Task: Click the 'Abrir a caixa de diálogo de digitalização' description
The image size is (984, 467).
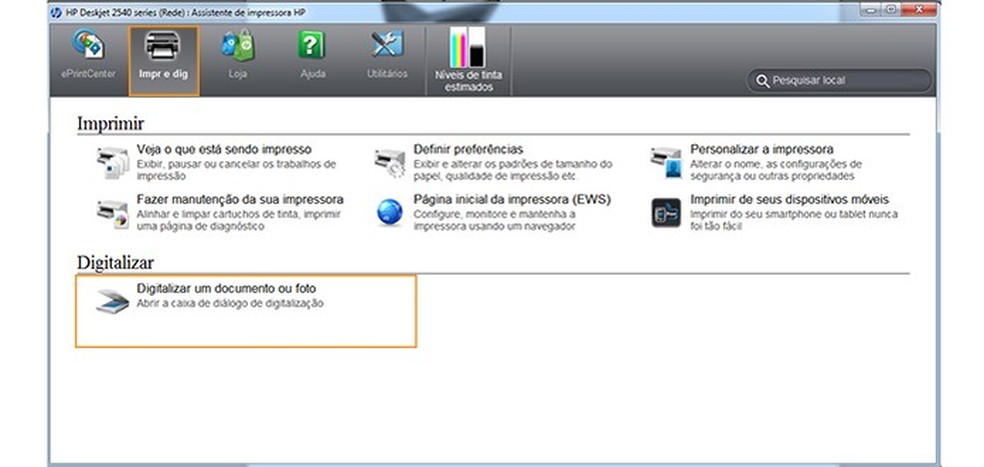Action: (230, 304)
